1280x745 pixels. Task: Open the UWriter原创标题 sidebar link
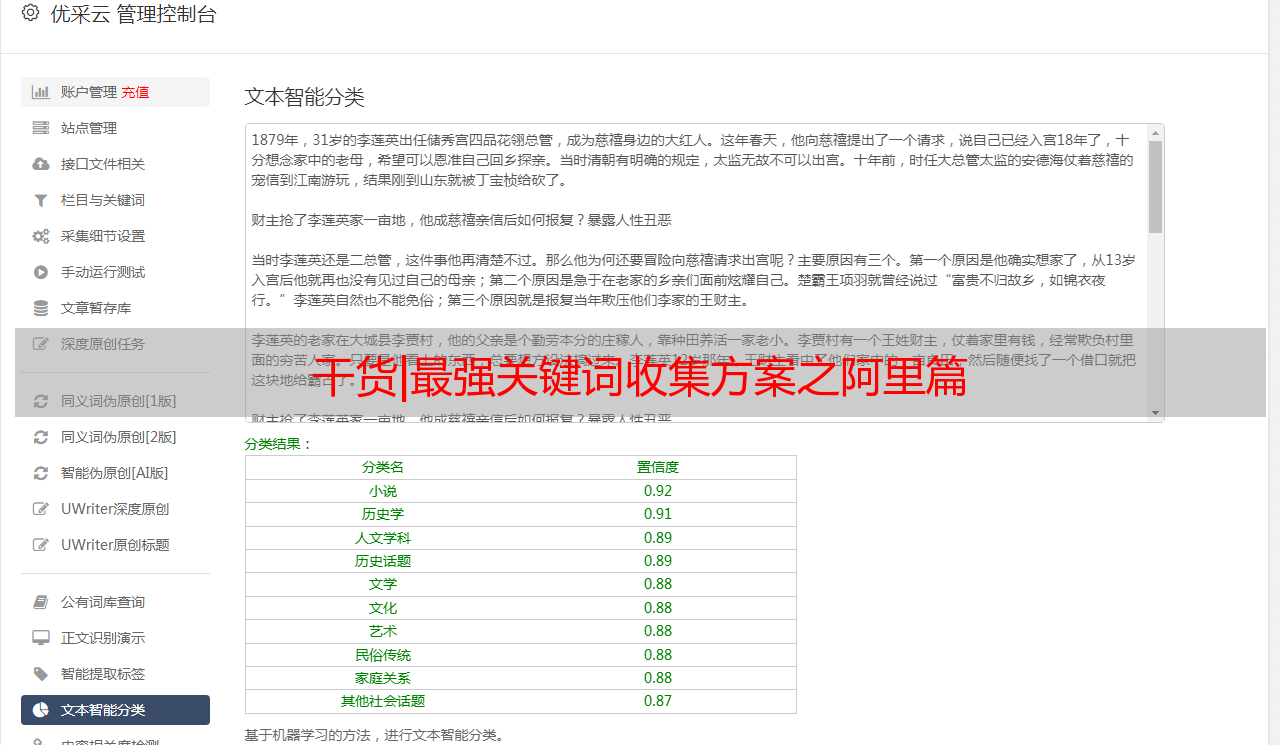[115, 545]
